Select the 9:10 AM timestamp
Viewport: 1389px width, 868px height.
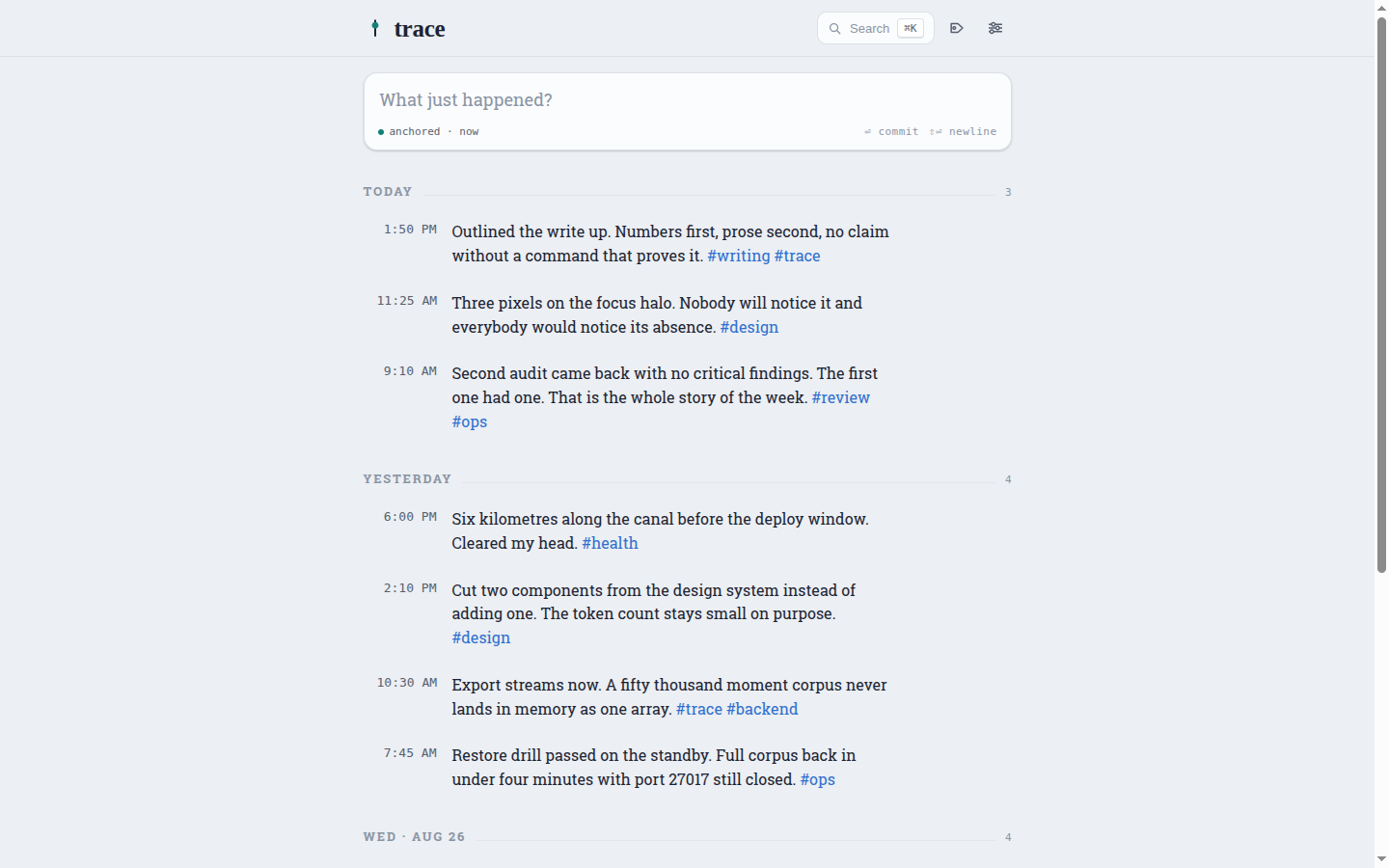click(x=410, y=371)
